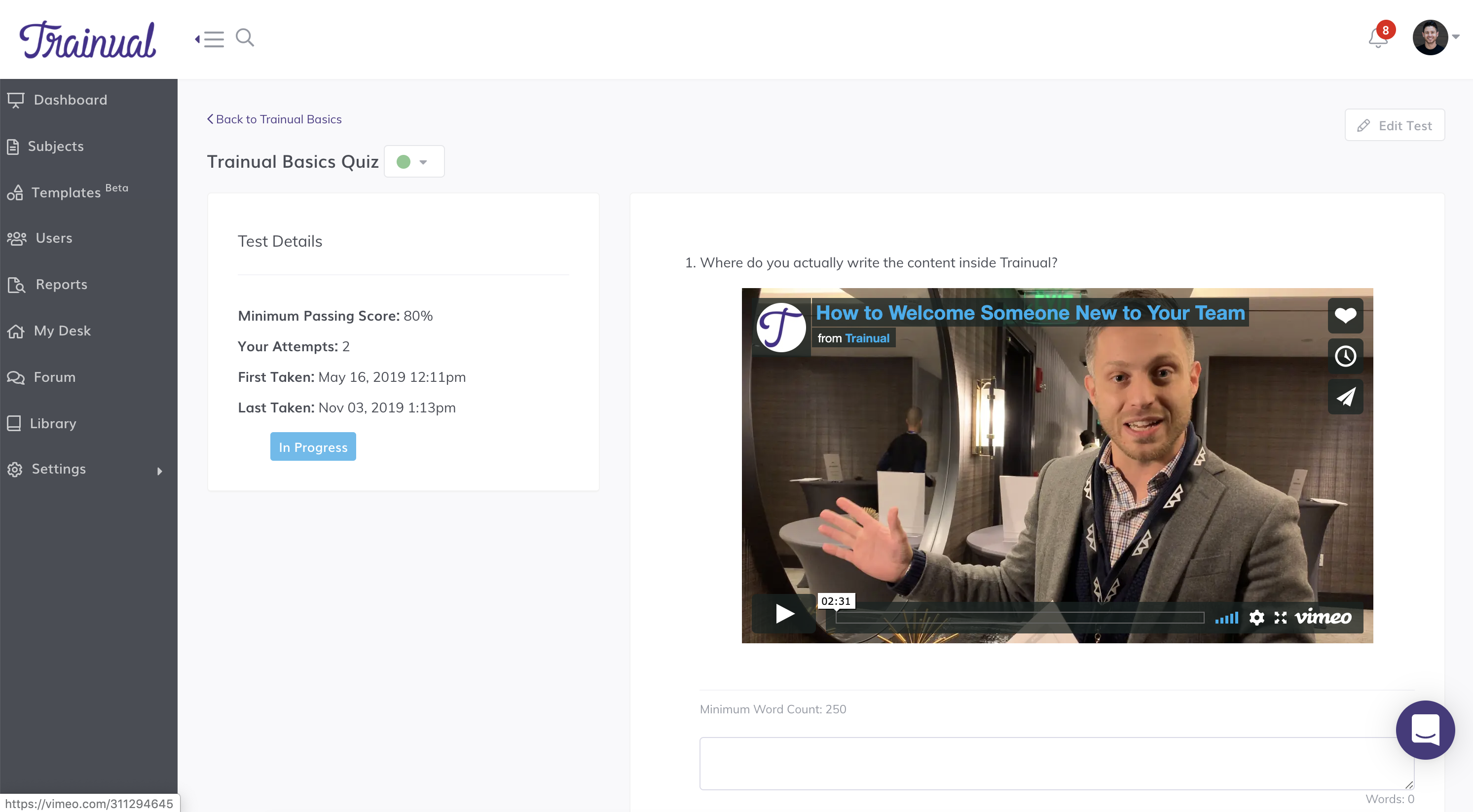Open notifications bell icon
This screenshot has width=1473, height=812.
pyautogui.click(x=1377, y=39)
